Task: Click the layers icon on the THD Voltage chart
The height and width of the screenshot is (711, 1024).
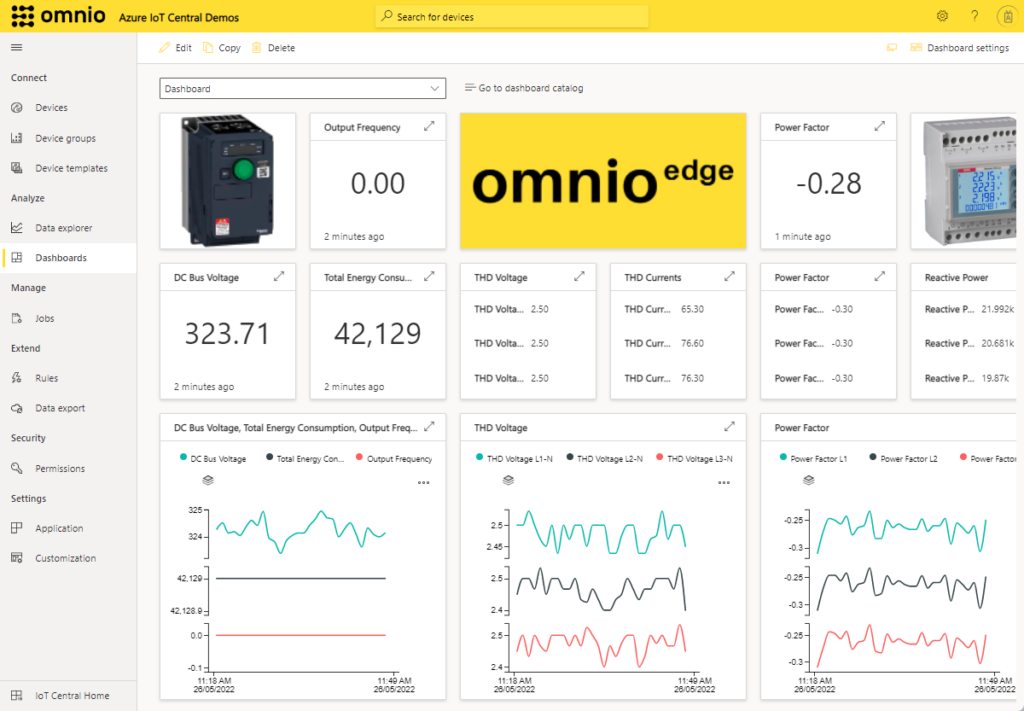Action: pyautogui.click(x=507, y=480)
